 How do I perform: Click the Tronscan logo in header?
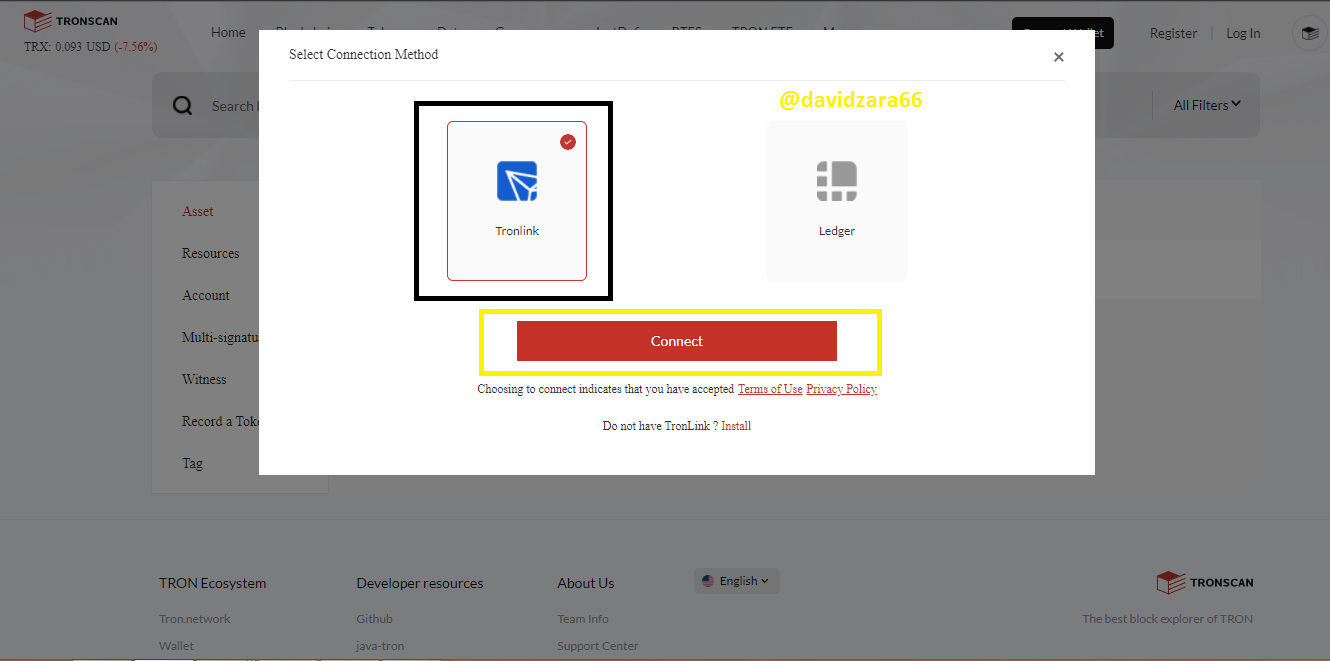coord(71,20)
